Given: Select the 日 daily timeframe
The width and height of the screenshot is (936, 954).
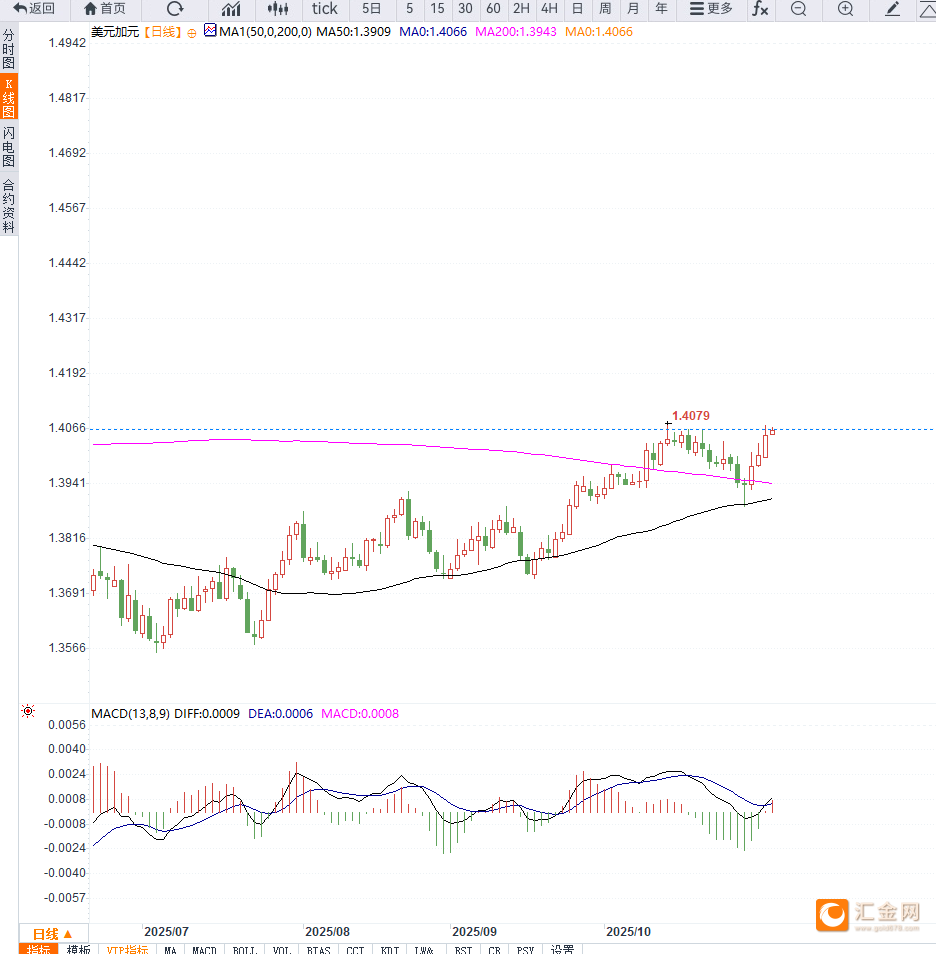Looking at the screenshot, I should 578,9.
